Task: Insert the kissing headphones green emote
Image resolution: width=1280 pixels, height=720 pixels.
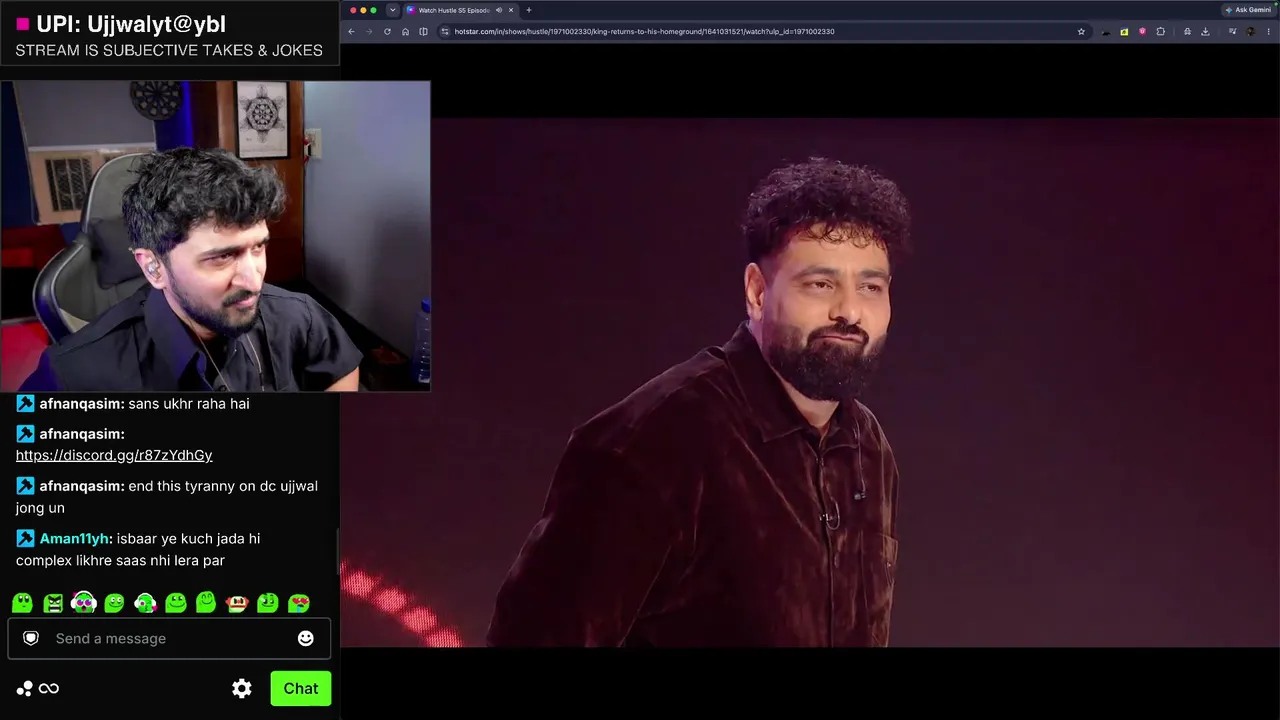Action: pyautogui.click(x=145, y=603)
